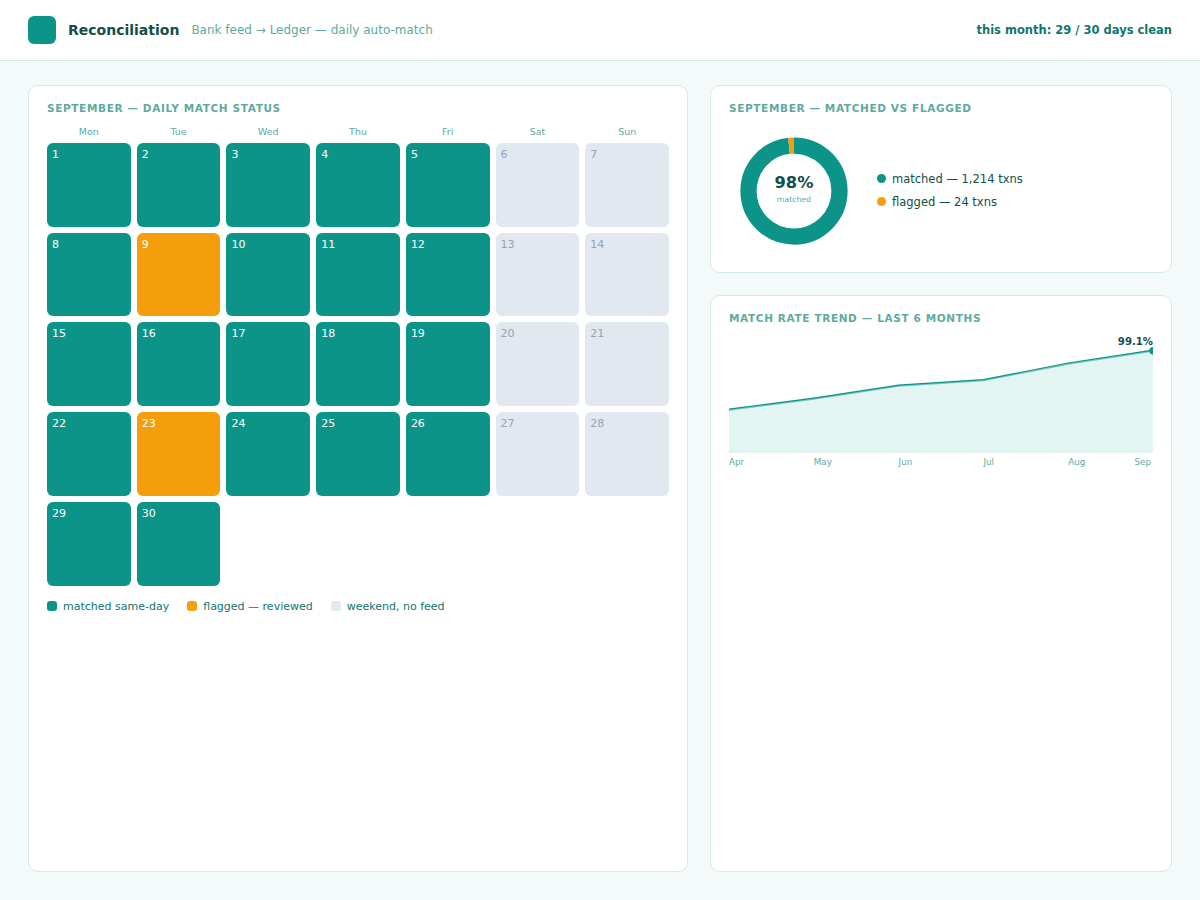Click the Apr label on the trend axis

coord(737,462)
